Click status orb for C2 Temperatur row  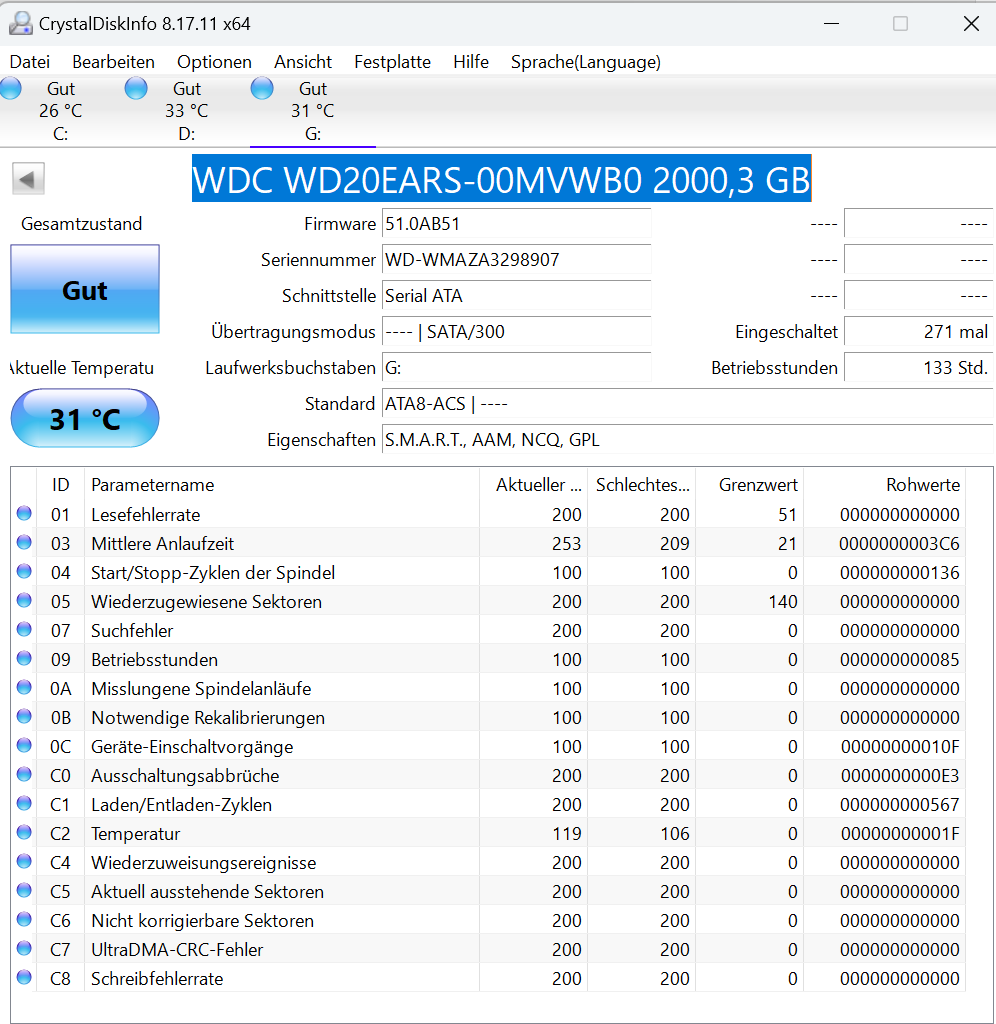[24, 832]
